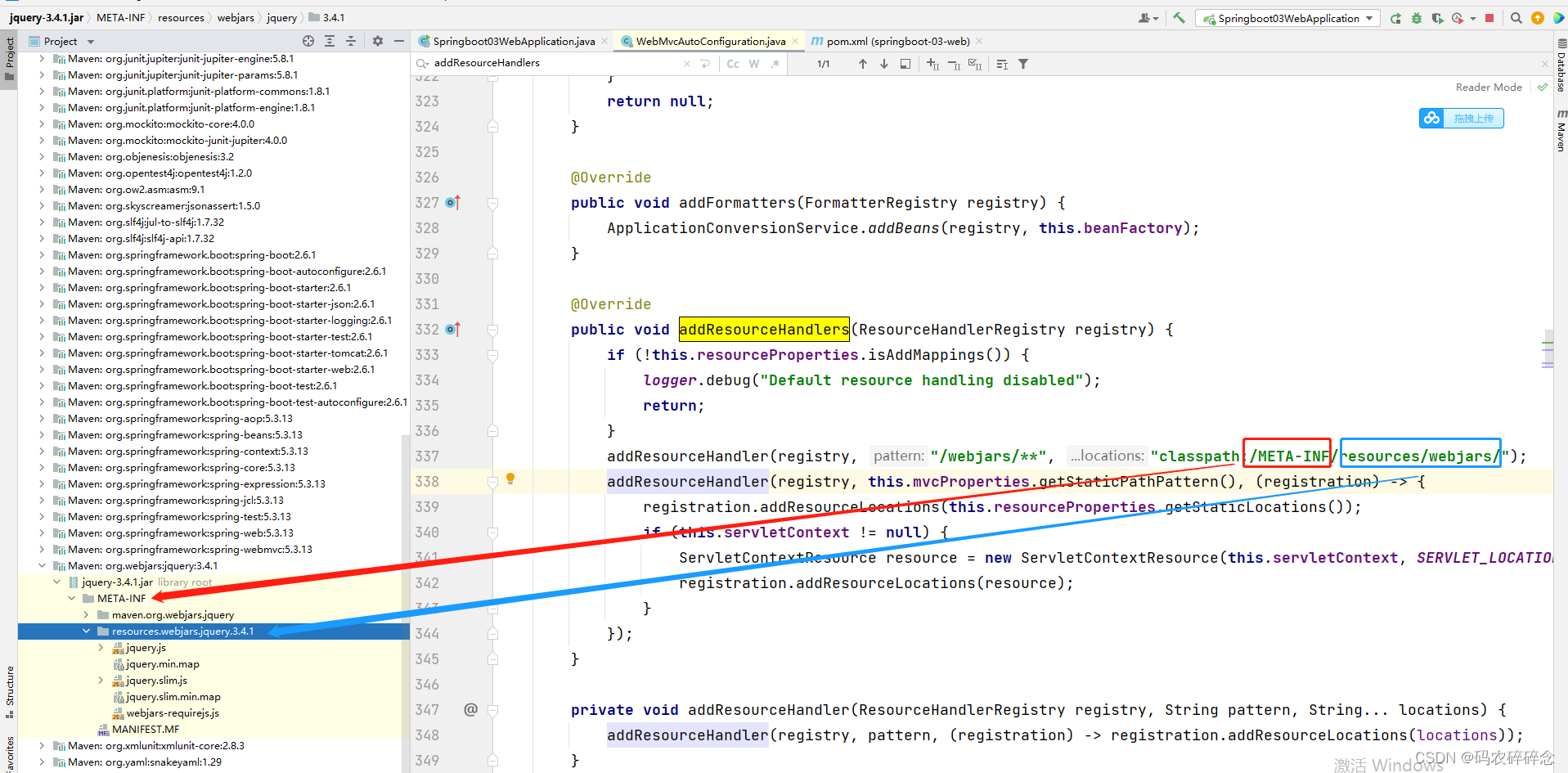Click override gutter marker at line 327
This screenshot has width=1568, height=773.
(453, 202)
